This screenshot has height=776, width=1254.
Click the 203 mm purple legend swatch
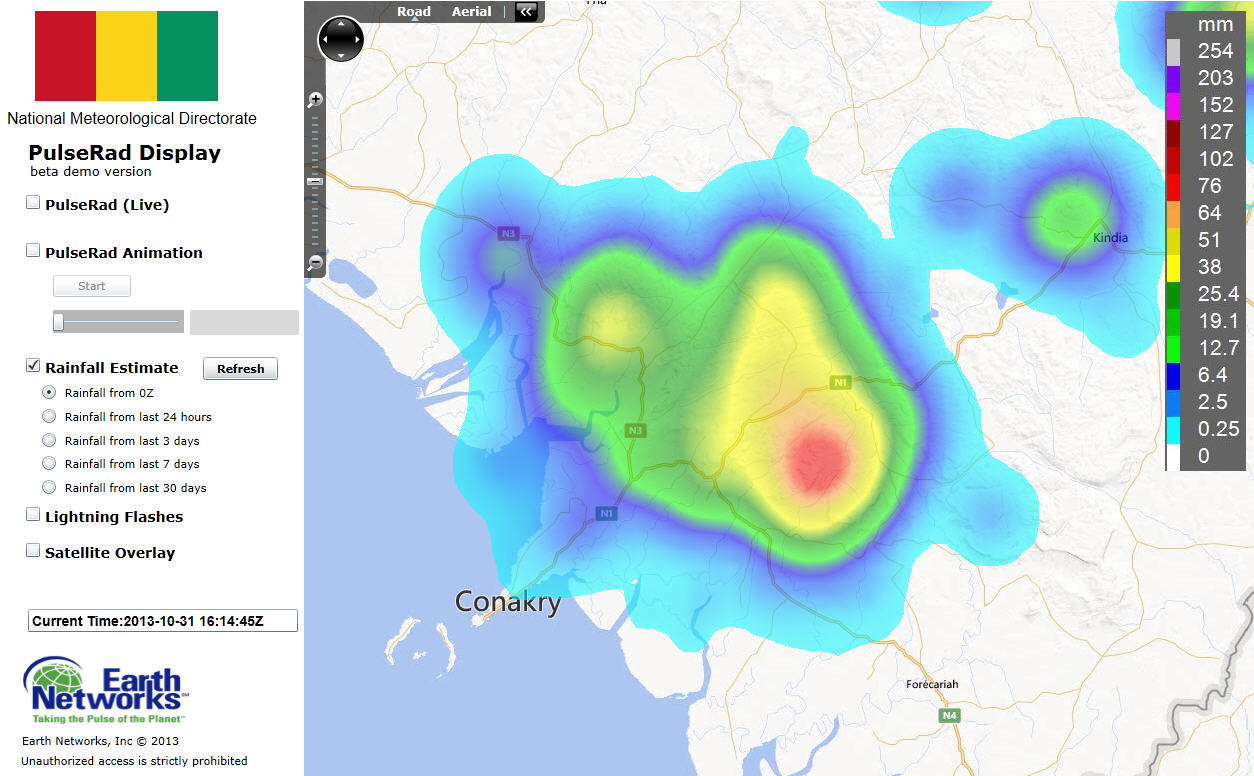tap(1174, 78)
